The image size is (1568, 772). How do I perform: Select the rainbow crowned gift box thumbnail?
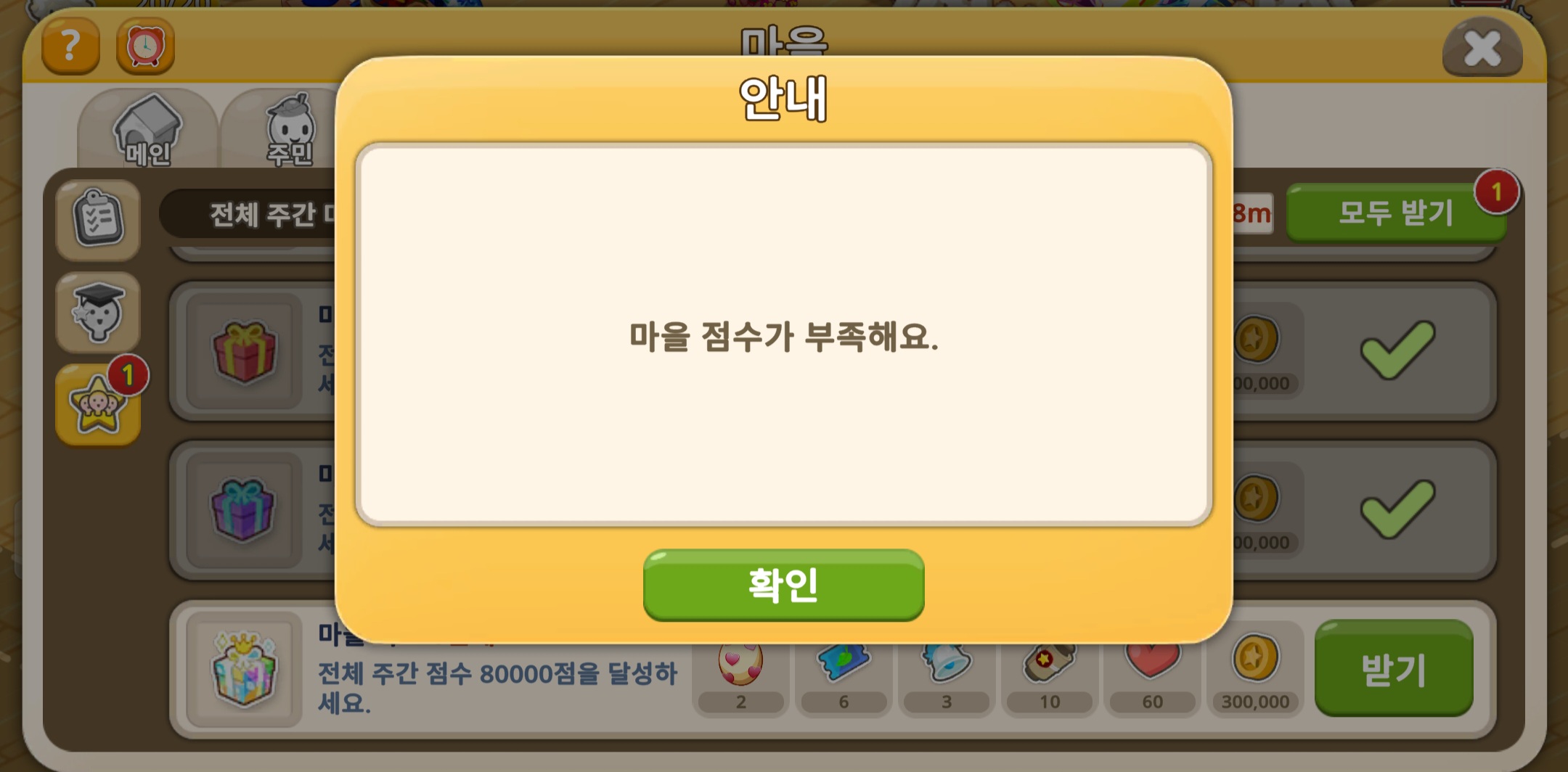coord(244,669)
